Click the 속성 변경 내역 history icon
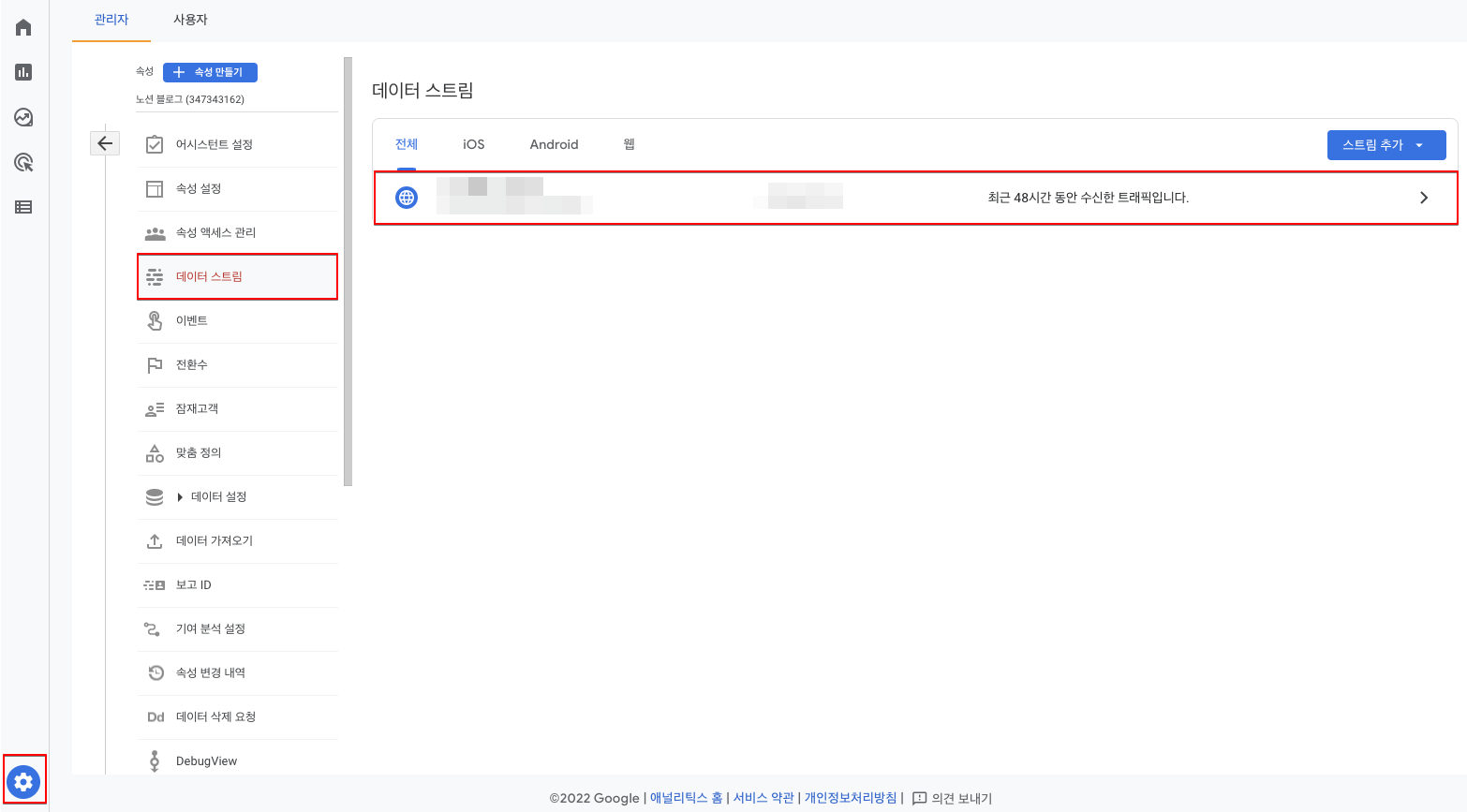Viewport: 1467px width, 812px height. tap(156, 672)
